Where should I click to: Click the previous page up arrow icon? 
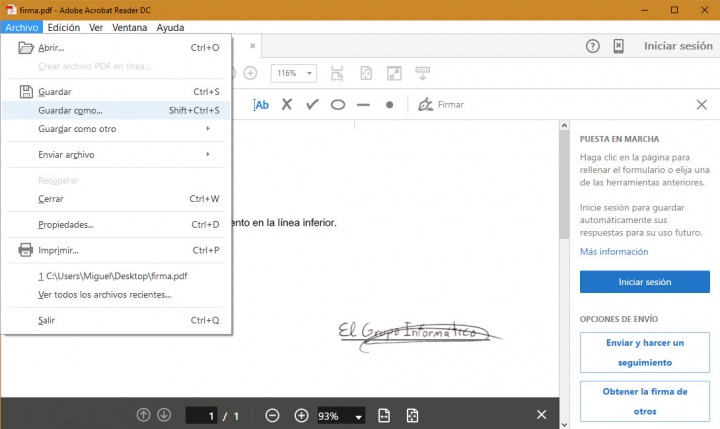click(x=143, y=415)
